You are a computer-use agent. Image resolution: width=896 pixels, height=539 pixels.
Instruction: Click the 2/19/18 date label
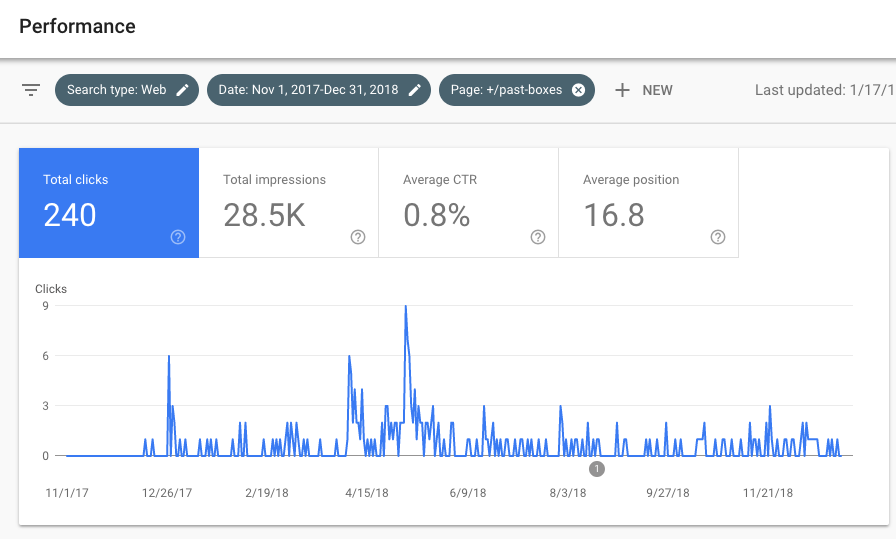(267, 493)
